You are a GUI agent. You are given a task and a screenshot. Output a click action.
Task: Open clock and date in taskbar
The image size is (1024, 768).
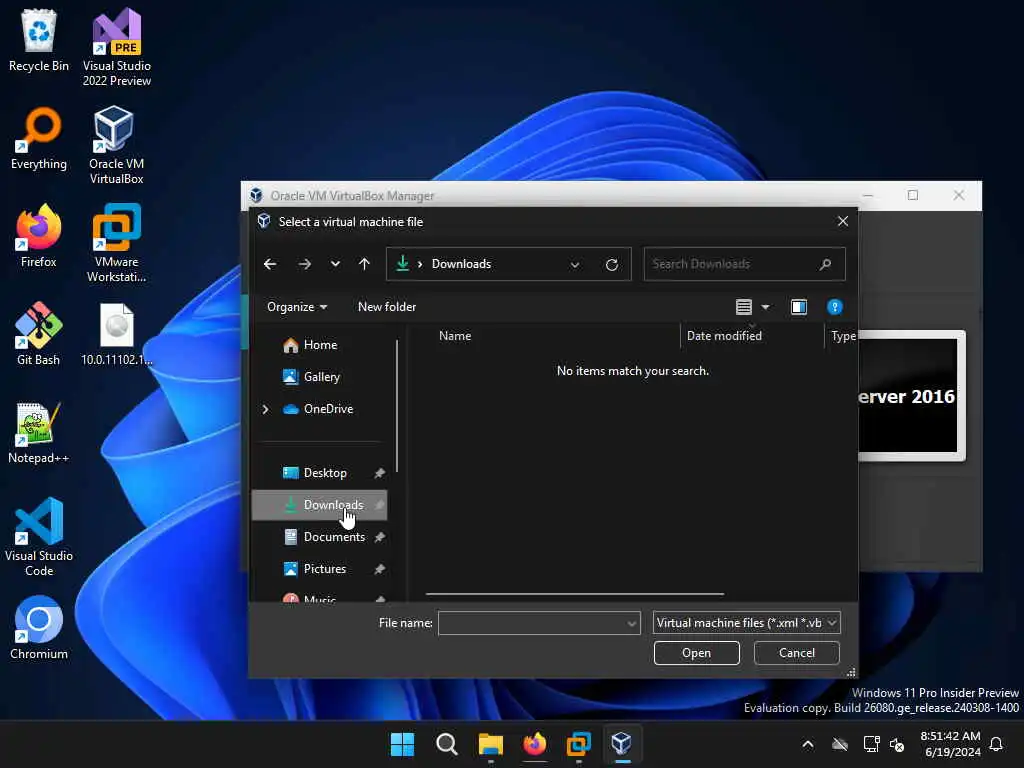point(952,744)
